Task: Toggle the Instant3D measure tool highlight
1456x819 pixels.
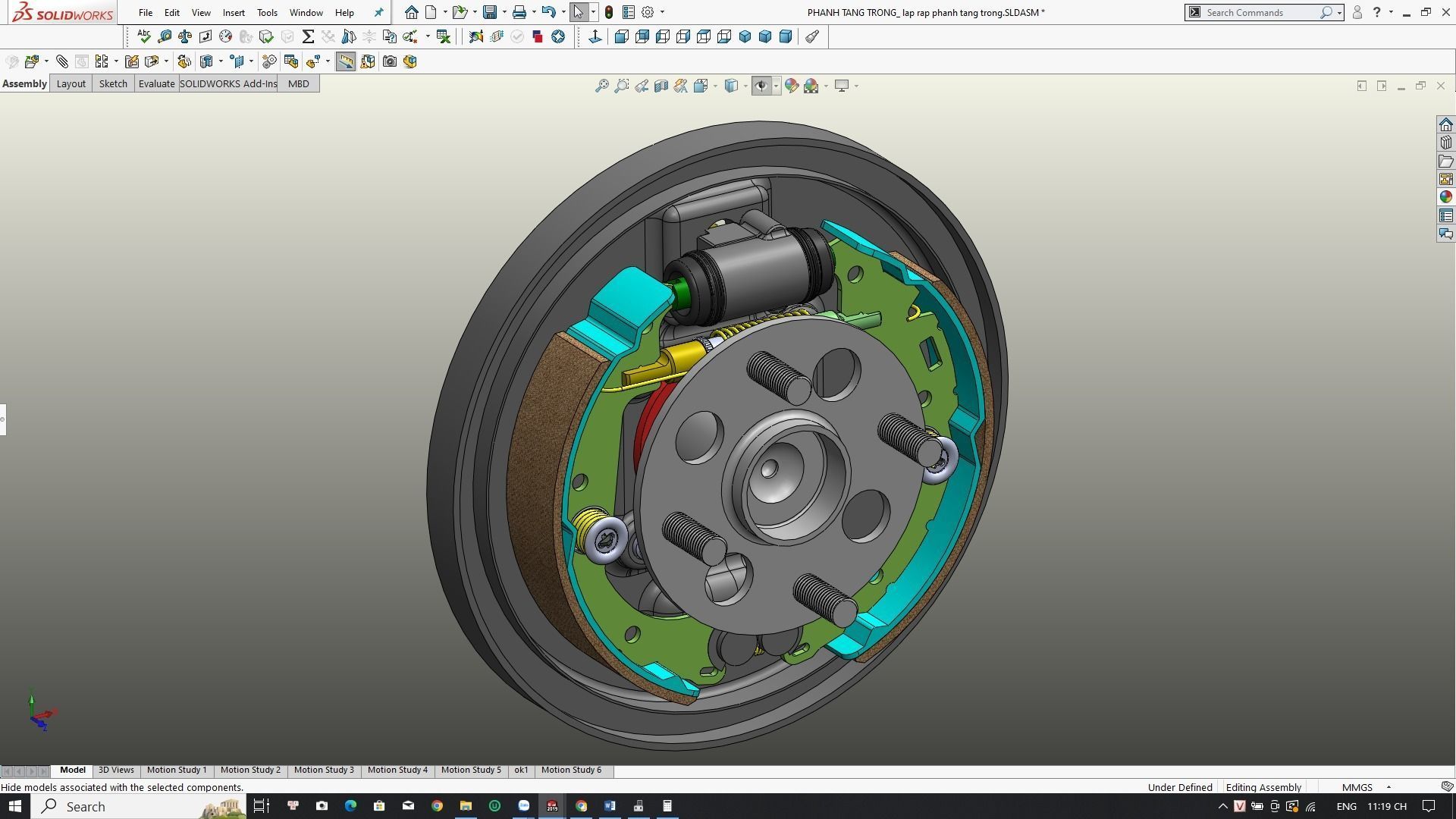Action: [x=345, y=61]
